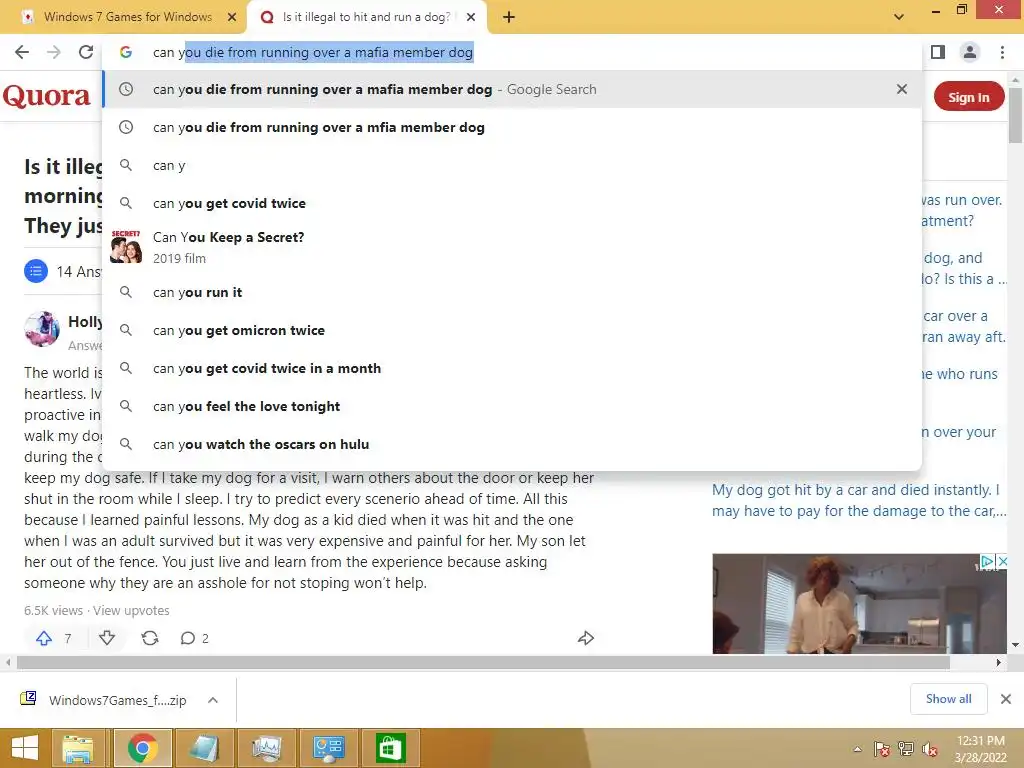Select suggestion 'can you die from running over a mafia member dog'
Screen dimensions: 1024x768
(512, 89)
